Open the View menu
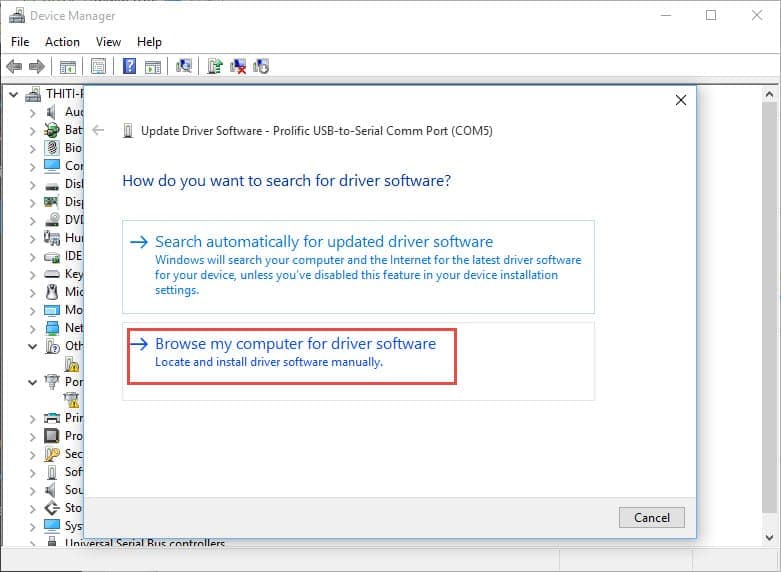 pyautogui.click(x=108, y=42)
